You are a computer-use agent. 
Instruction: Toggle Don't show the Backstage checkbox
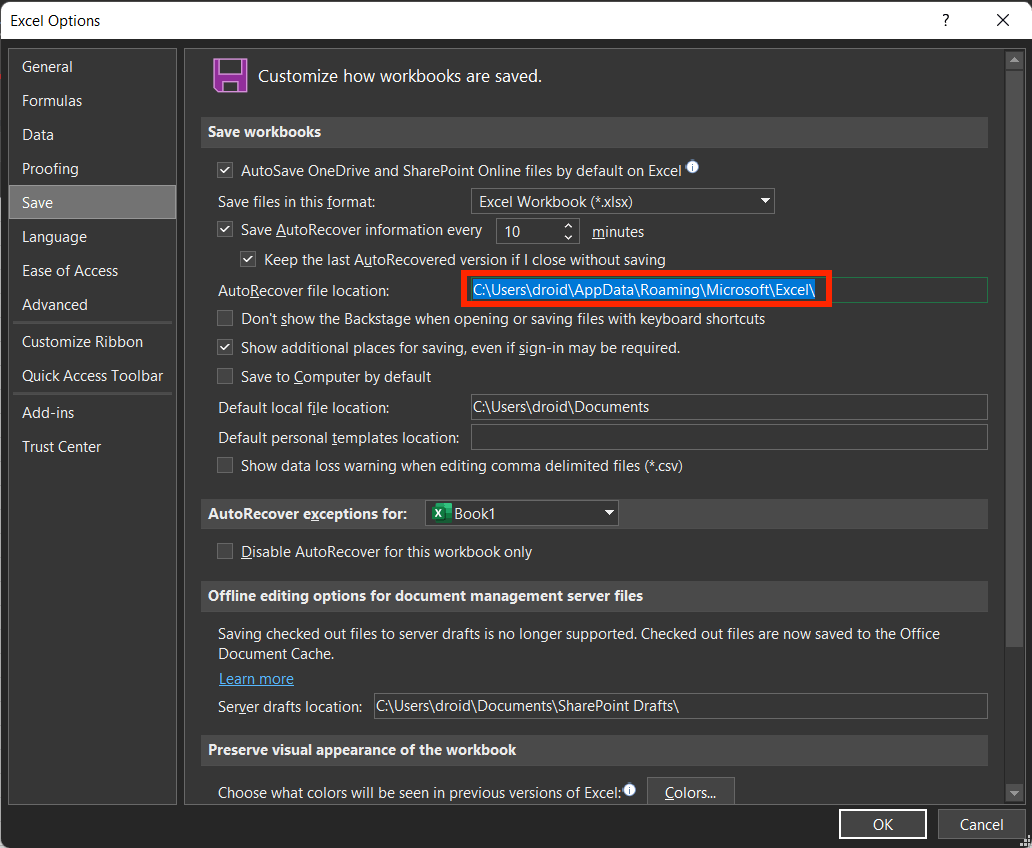click(x=225, y=319)
